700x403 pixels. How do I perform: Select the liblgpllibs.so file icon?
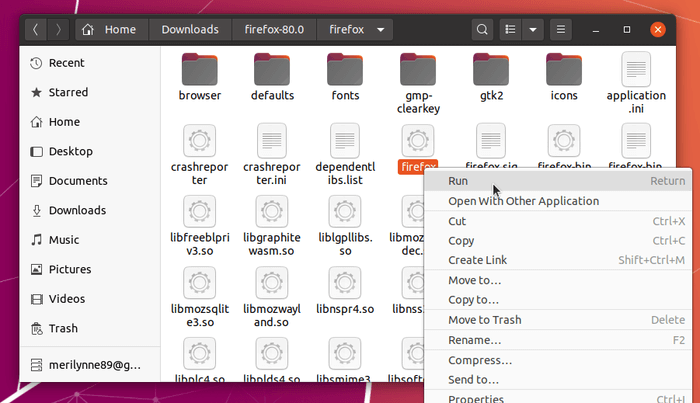(345, 211)
